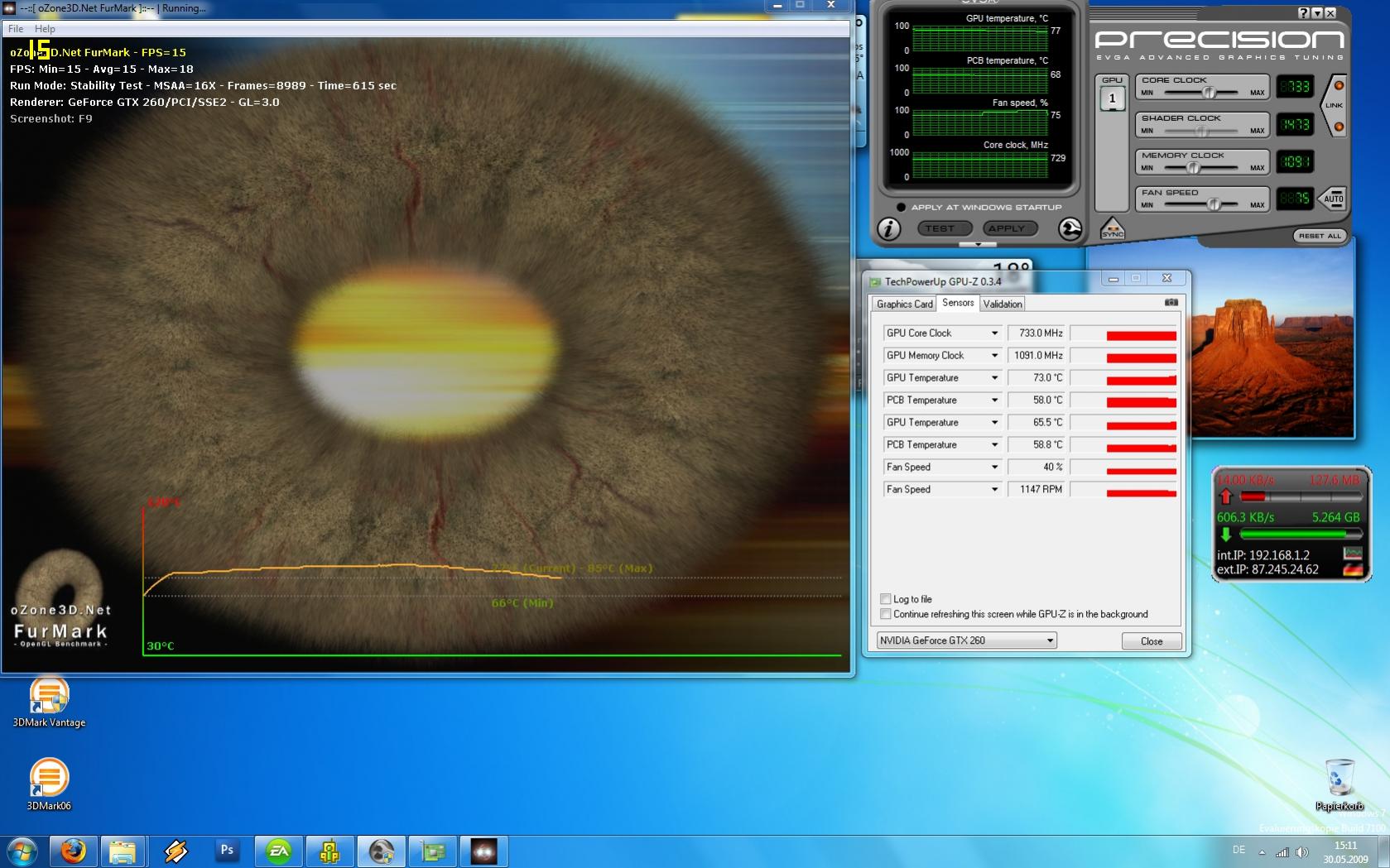Click RESET ALL in Precision
The image size is (1390, 868).
tap(1319, 236)
